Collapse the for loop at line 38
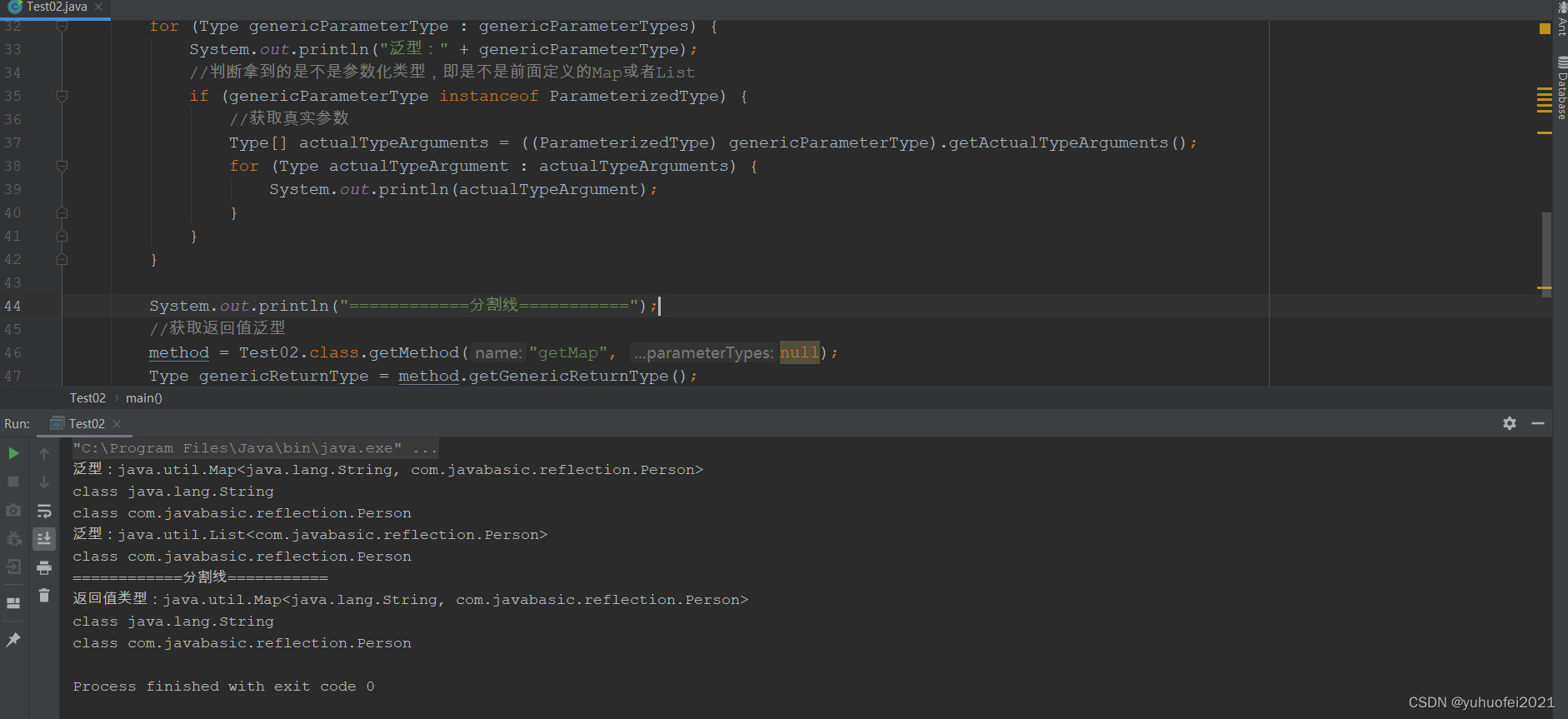This screenshot has height=719, width=1568. click(x=62, y=166)
